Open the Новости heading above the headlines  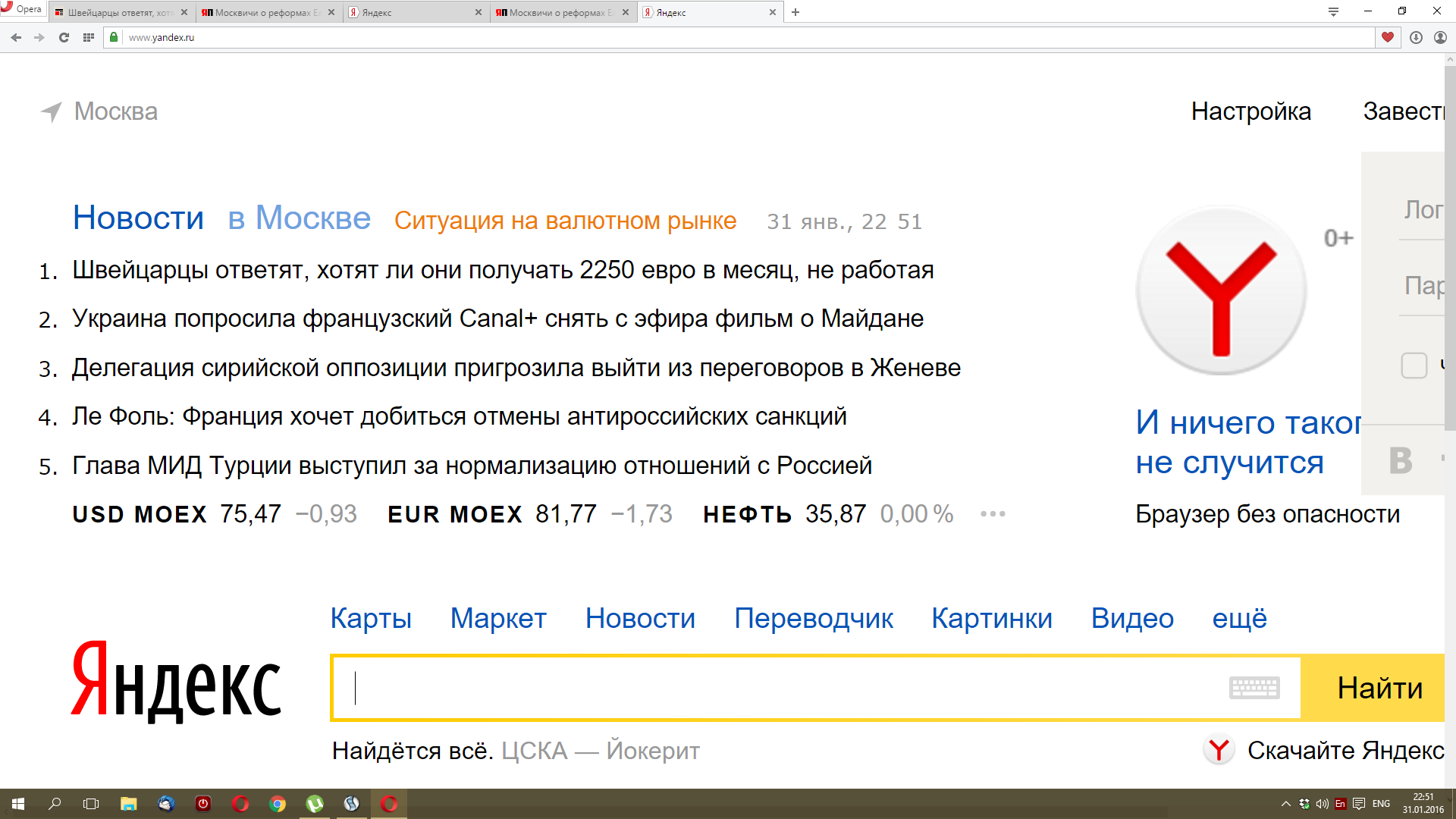pos(138,218)
